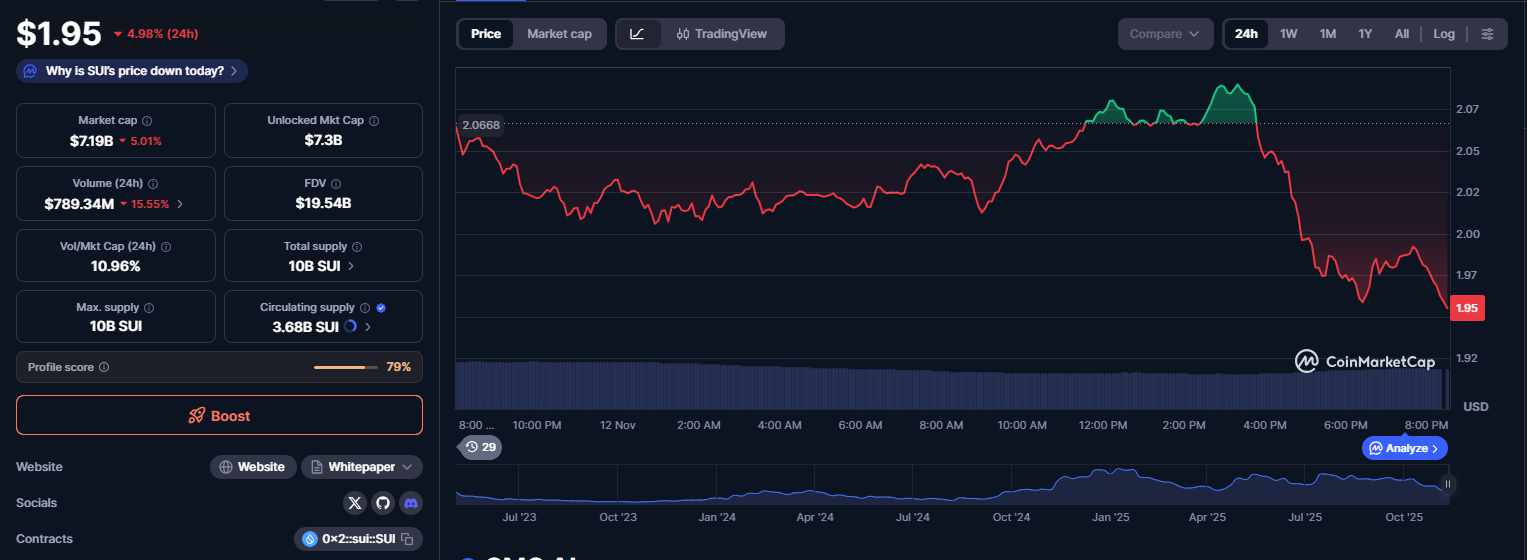Click the Max. supply 10B SUI value
This screenshot has width=1527, height=560.
[115, 326]
